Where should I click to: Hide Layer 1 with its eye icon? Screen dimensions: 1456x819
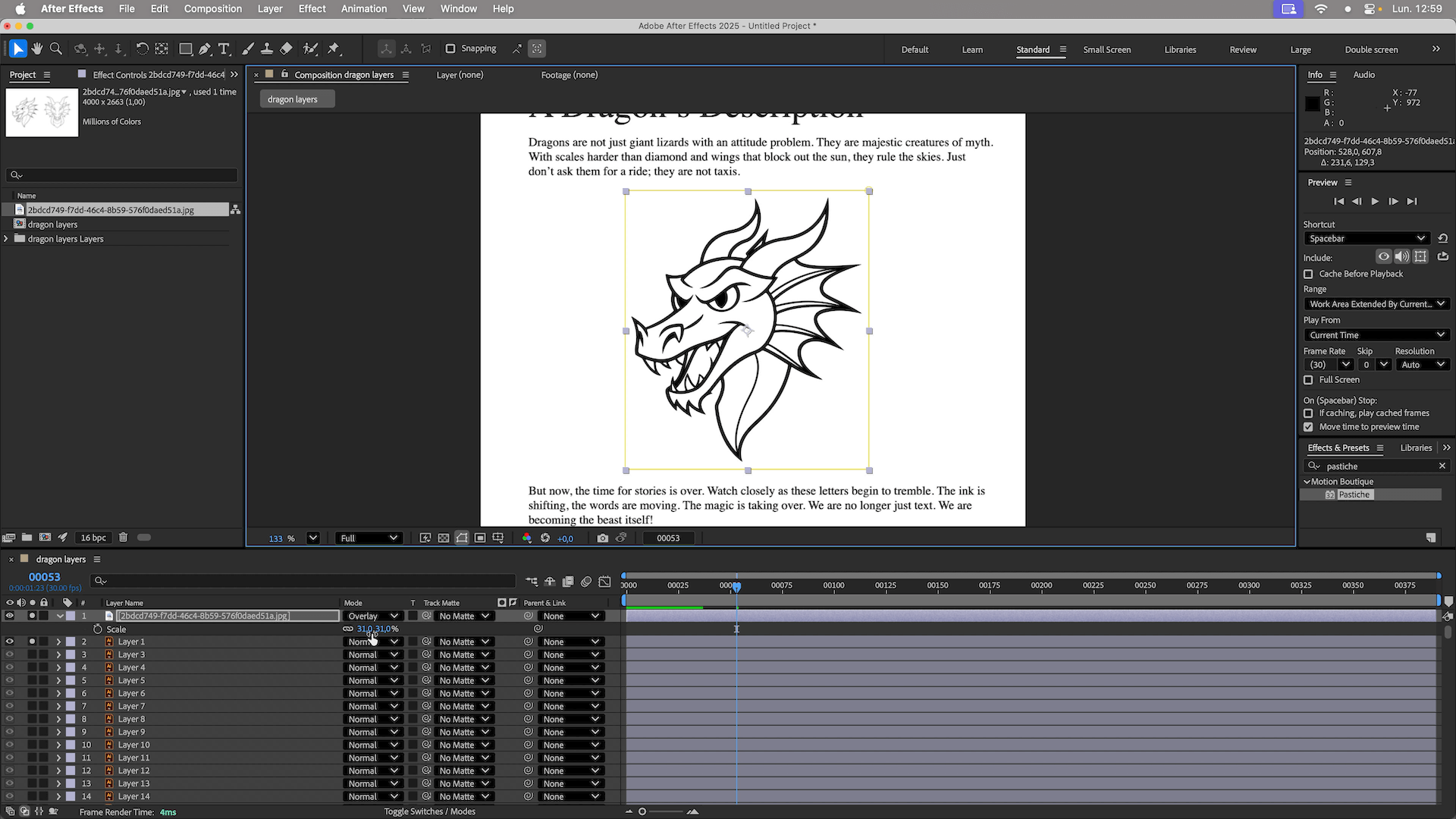point(9,642)
